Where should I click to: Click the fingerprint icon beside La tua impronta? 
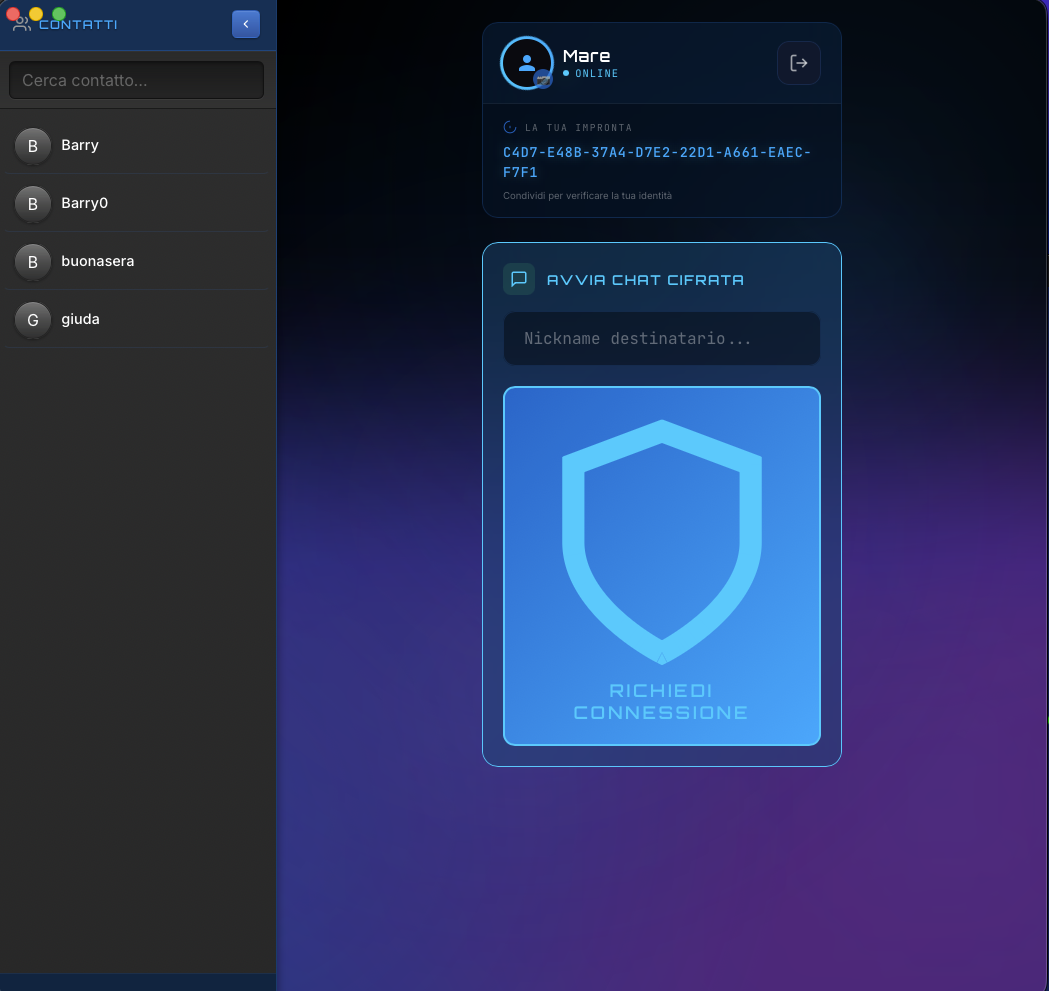pyautogui.click(x=510, y=128)
